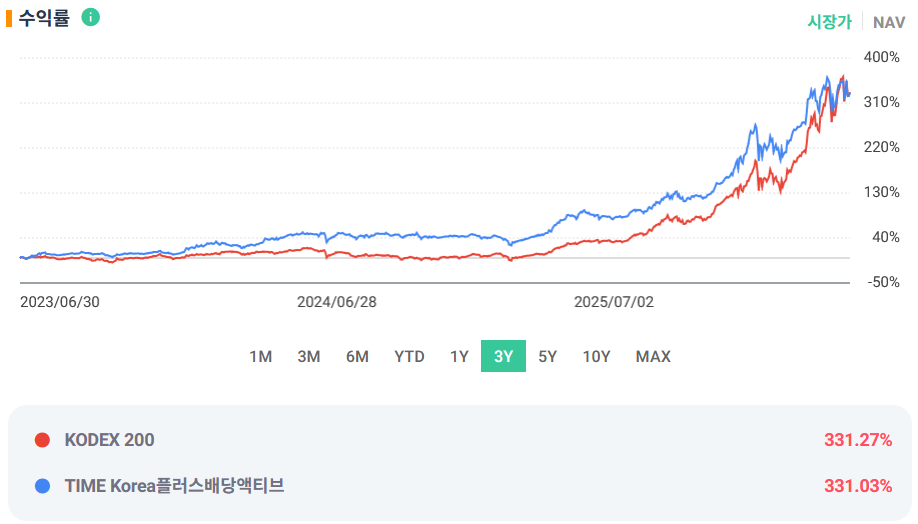The height and width of the screenshot is (524, 918).
Task: Select the YTD period tab
Action: 409,357
